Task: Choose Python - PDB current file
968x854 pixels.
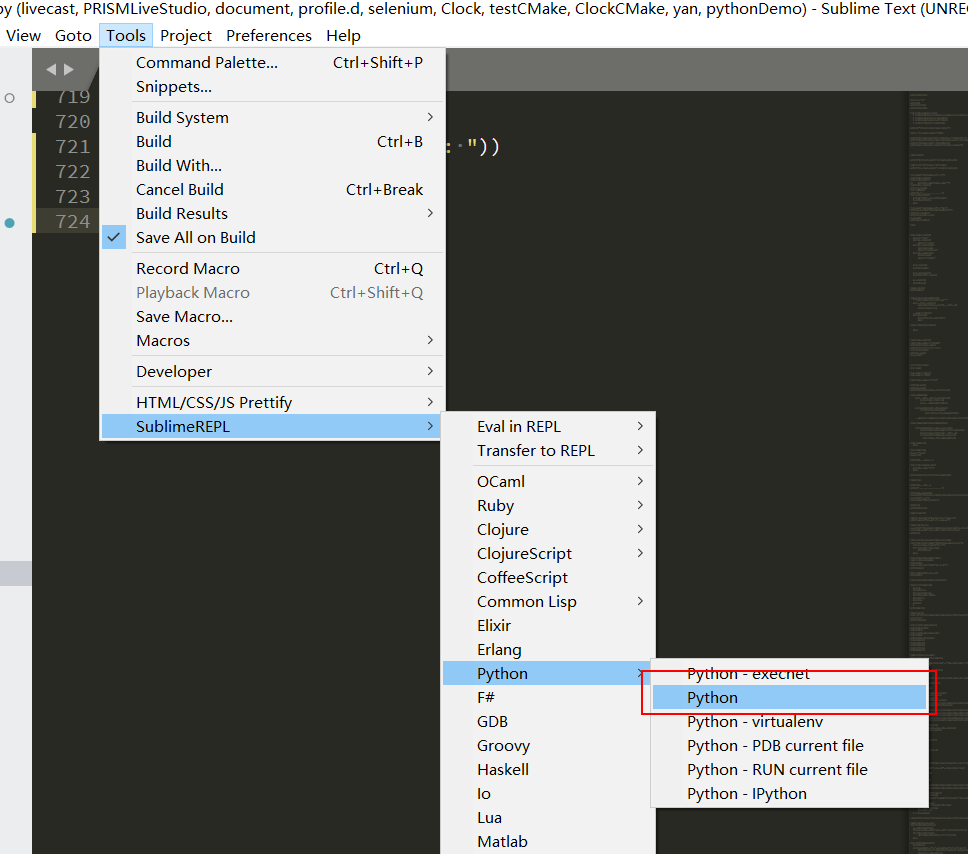Action: click(790, 745)
